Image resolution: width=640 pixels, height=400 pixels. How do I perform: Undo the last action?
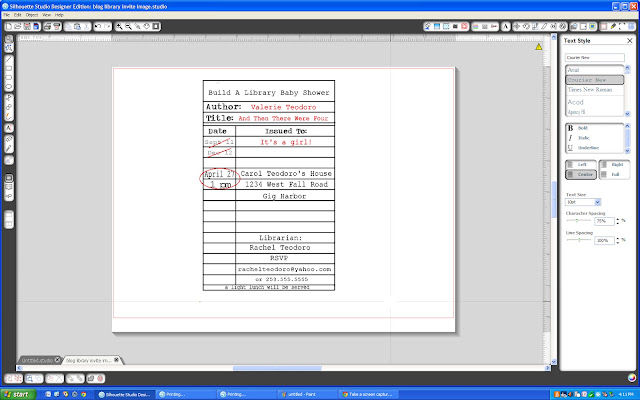point(98,27)
